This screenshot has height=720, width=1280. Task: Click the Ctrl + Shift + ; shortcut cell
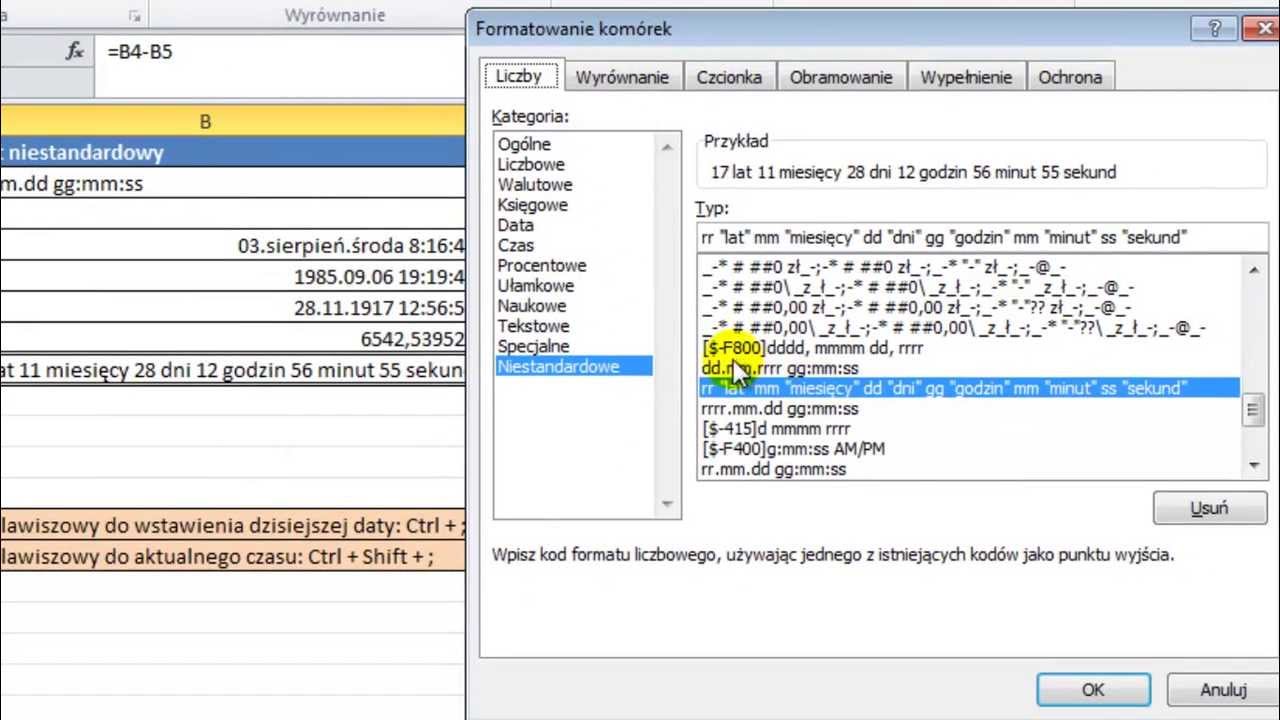click(232, 556)
